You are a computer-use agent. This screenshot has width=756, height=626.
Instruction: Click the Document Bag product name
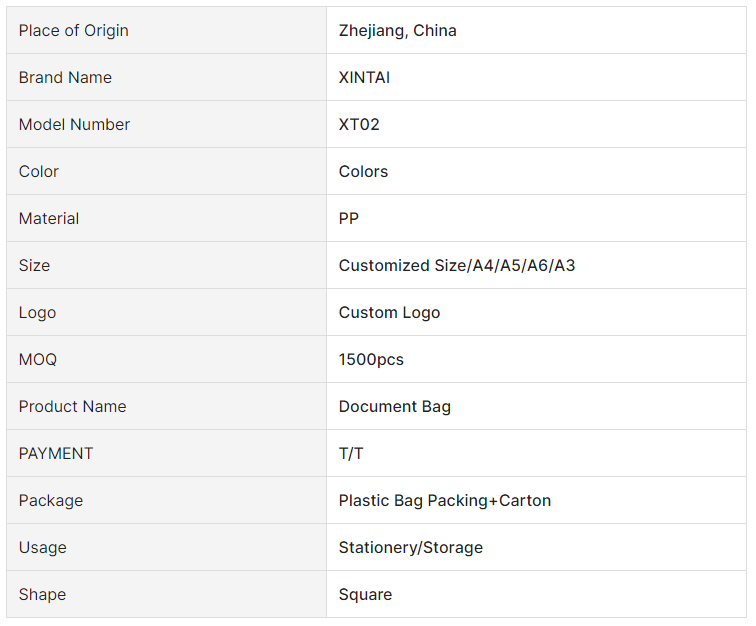coord(394,407)
